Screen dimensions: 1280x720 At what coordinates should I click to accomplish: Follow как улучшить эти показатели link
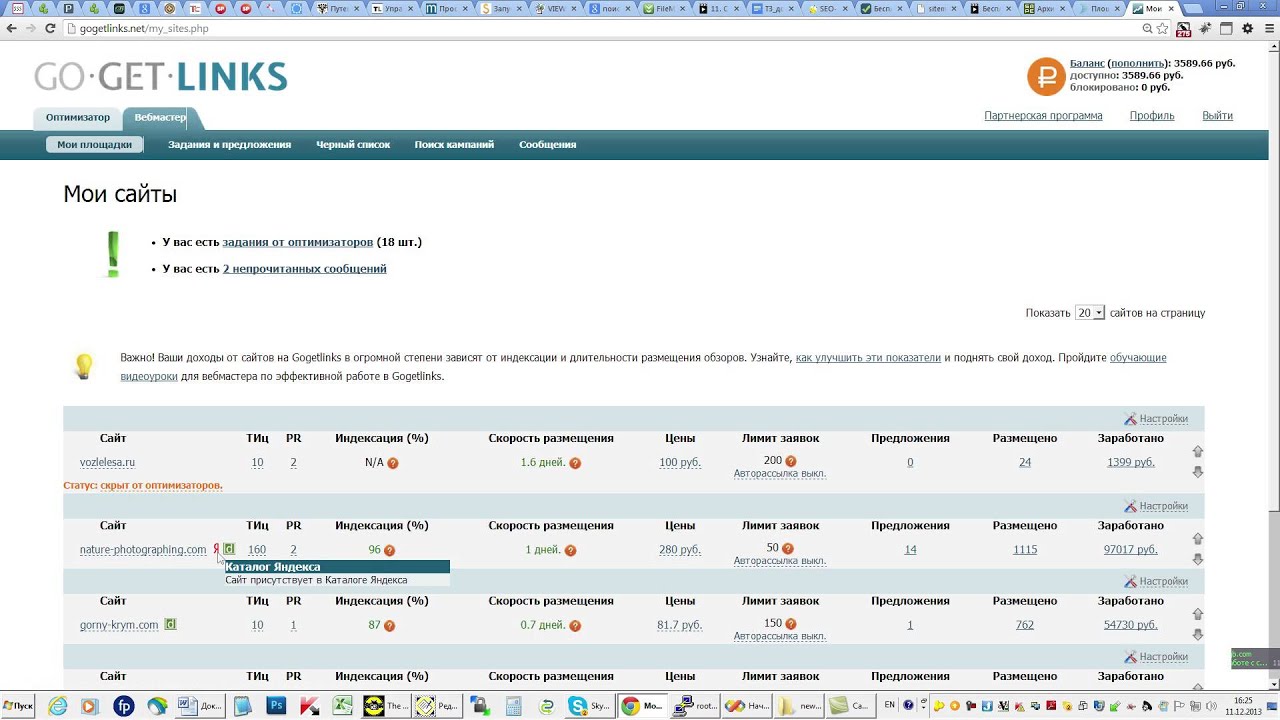coord(868,358)
